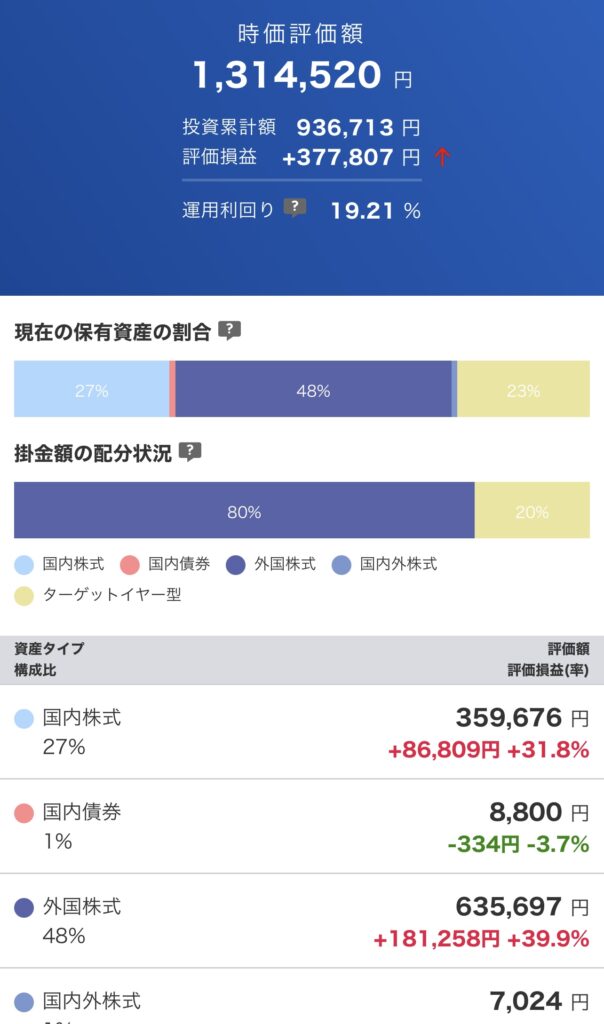Screen dimensions: 604x1024
Task: Tap the red up arrow beside 評価損益
Action: click(442, 157)
